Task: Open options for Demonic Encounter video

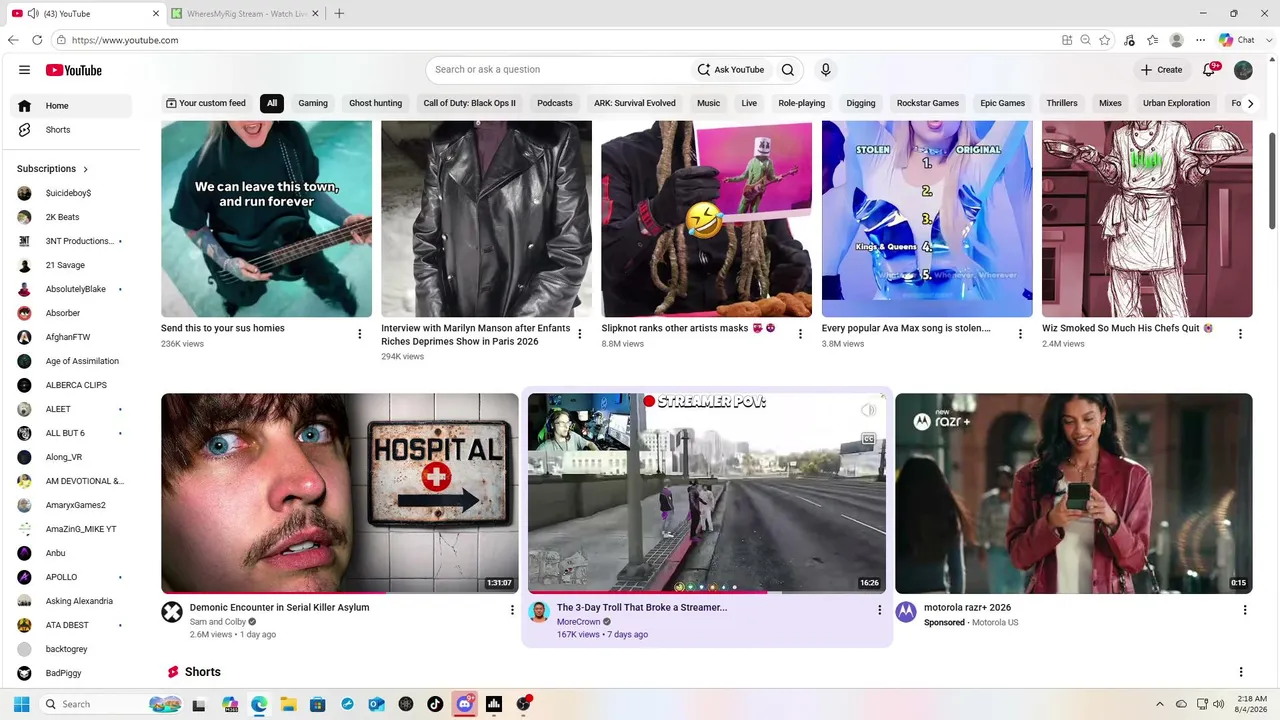Action: tap(512, 610)
